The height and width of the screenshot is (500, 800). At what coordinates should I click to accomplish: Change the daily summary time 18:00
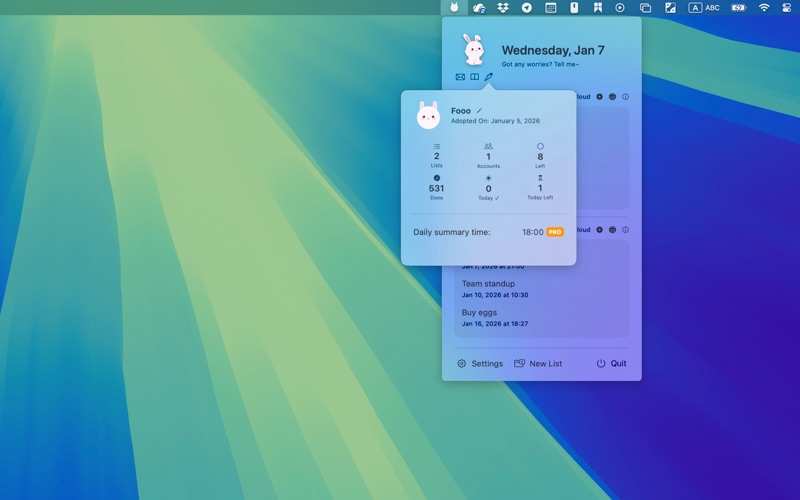pos(532,232)
